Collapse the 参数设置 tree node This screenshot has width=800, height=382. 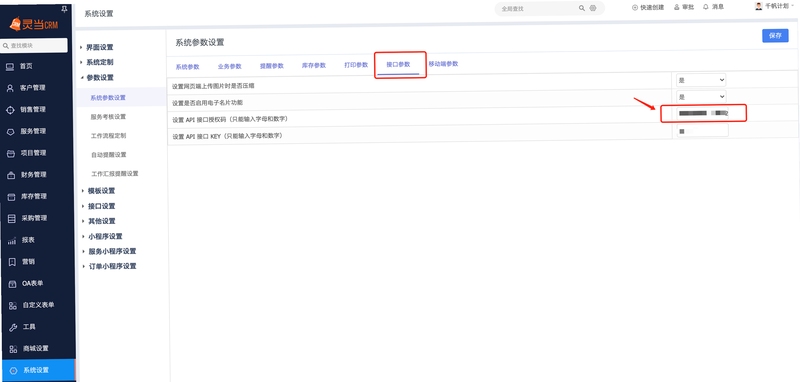pyautogui.click(x=82, y=78)
